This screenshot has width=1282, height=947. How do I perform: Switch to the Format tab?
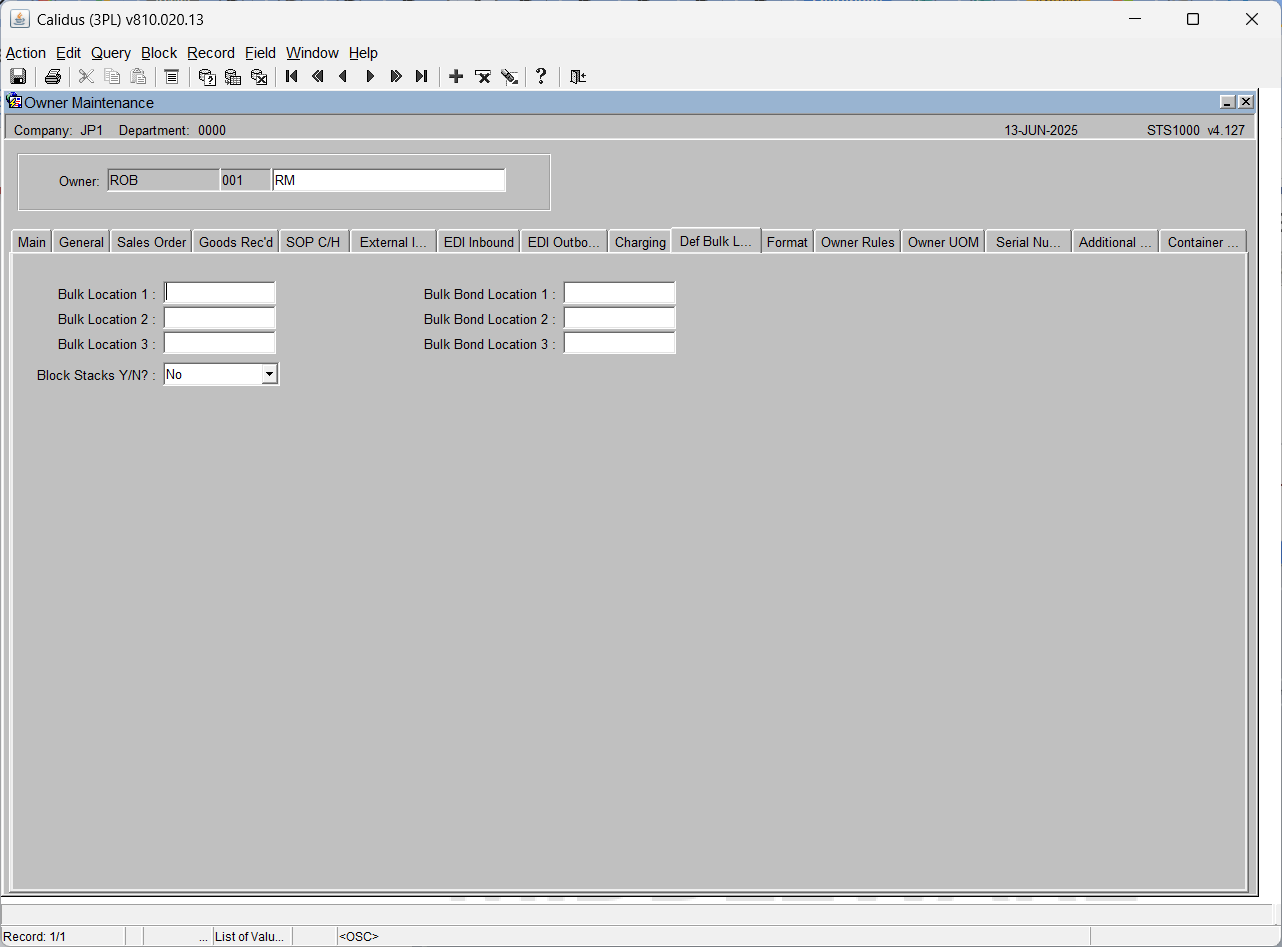pyautogui.click(x=787, y=242)
